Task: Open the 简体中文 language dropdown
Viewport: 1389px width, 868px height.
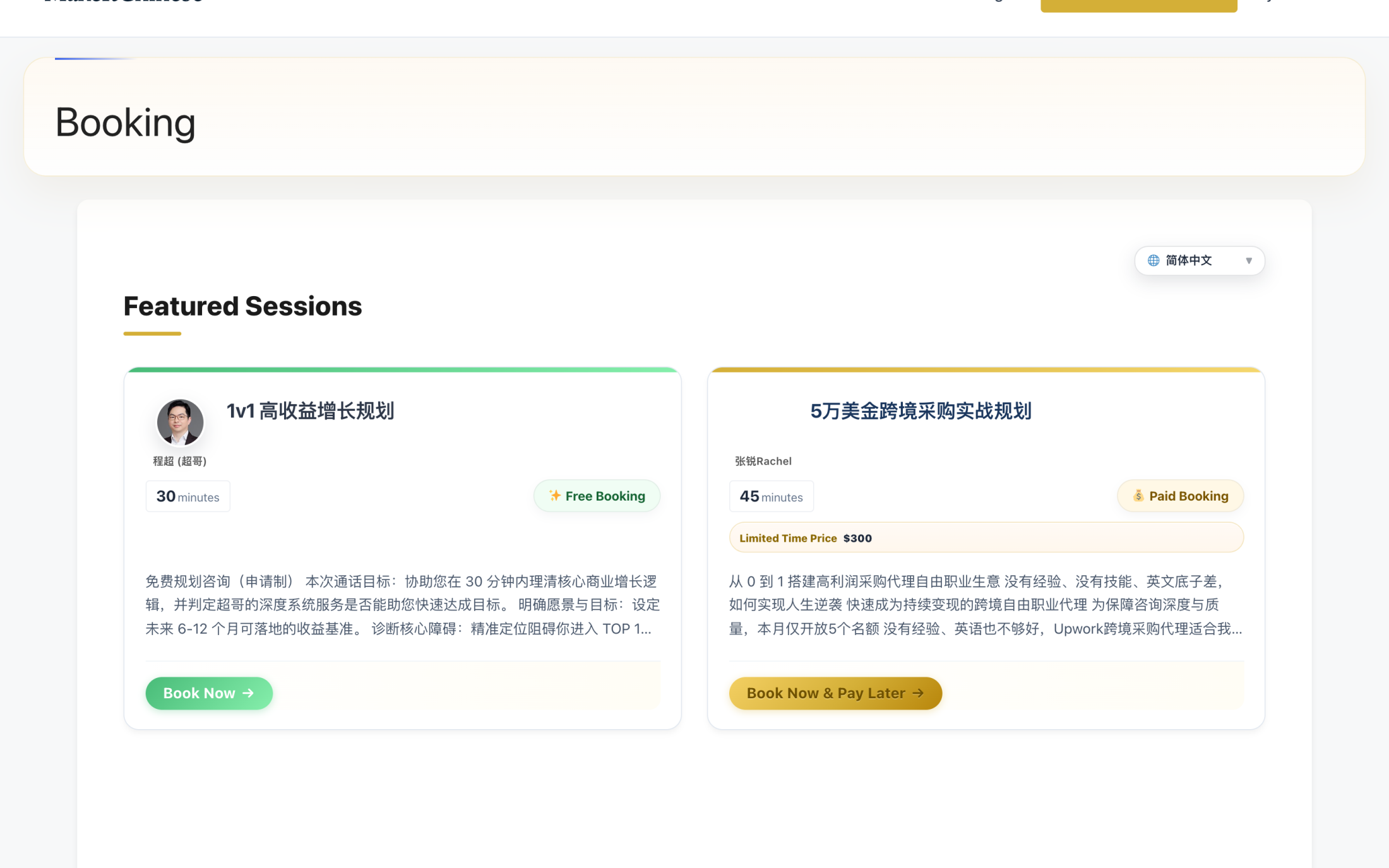Action: point(1199,261)
